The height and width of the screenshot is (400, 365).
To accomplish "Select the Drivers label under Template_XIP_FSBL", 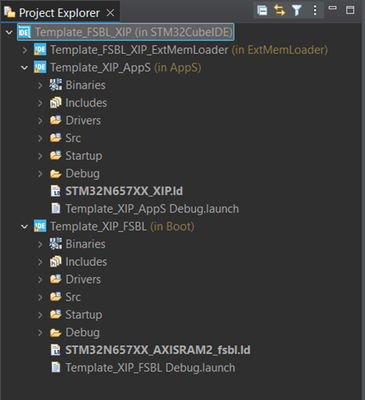I will [x=83, y=280].
